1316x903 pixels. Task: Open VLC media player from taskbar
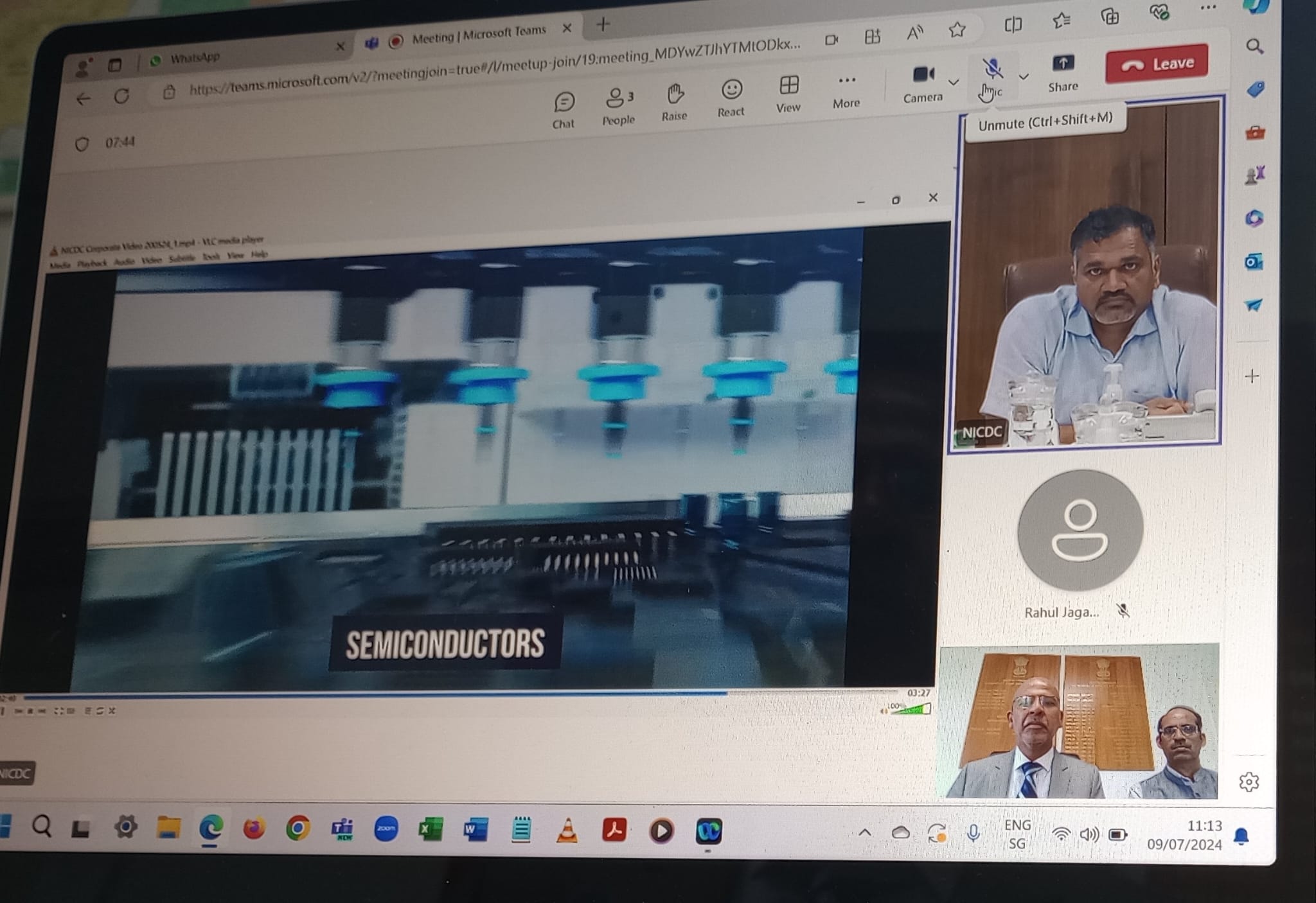click(567, 830)
